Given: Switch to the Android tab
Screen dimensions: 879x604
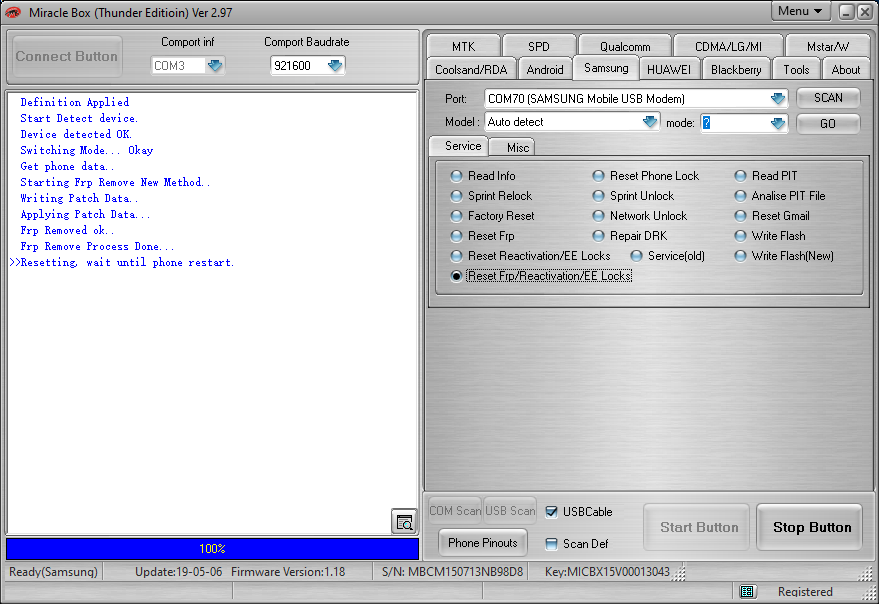Looking at the screenshot, I should click(x=545, y=70).
